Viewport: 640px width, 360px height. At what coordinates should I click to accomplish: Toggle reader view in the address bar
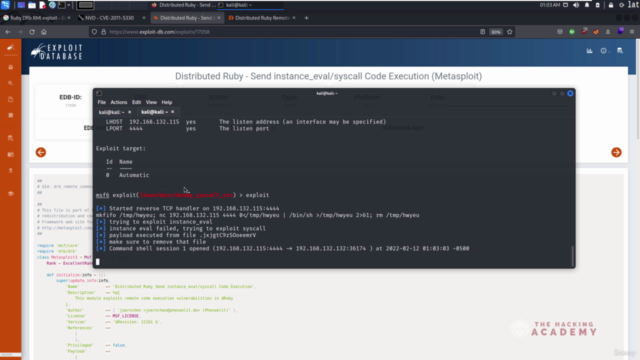[x=482, y=32]
